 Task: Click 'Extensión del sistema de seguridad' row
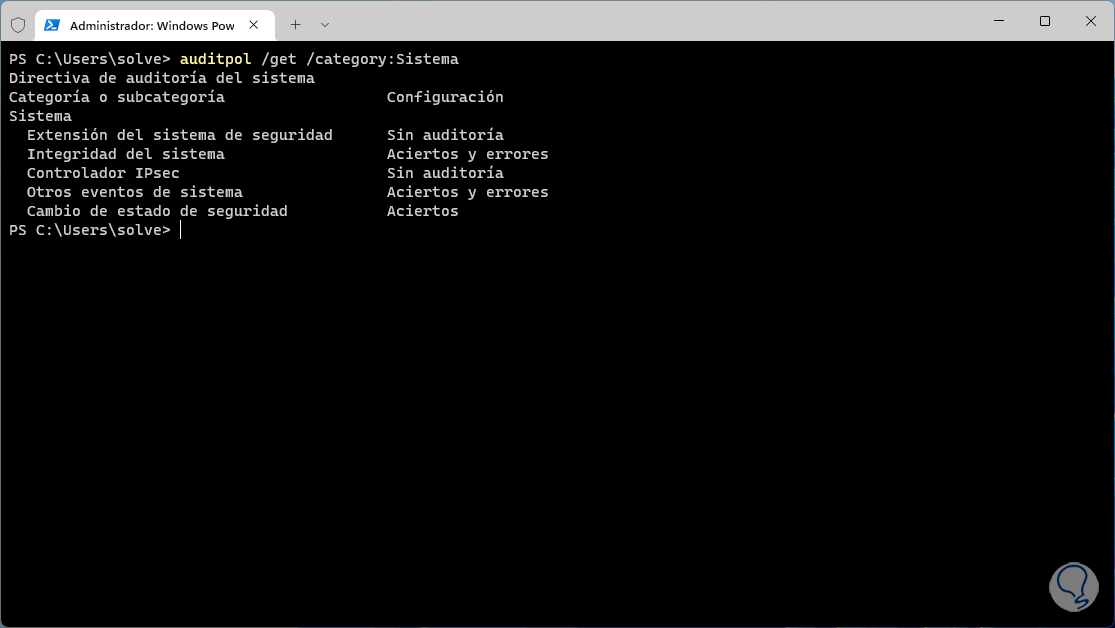pyautogui.click(x=179, y=135)
